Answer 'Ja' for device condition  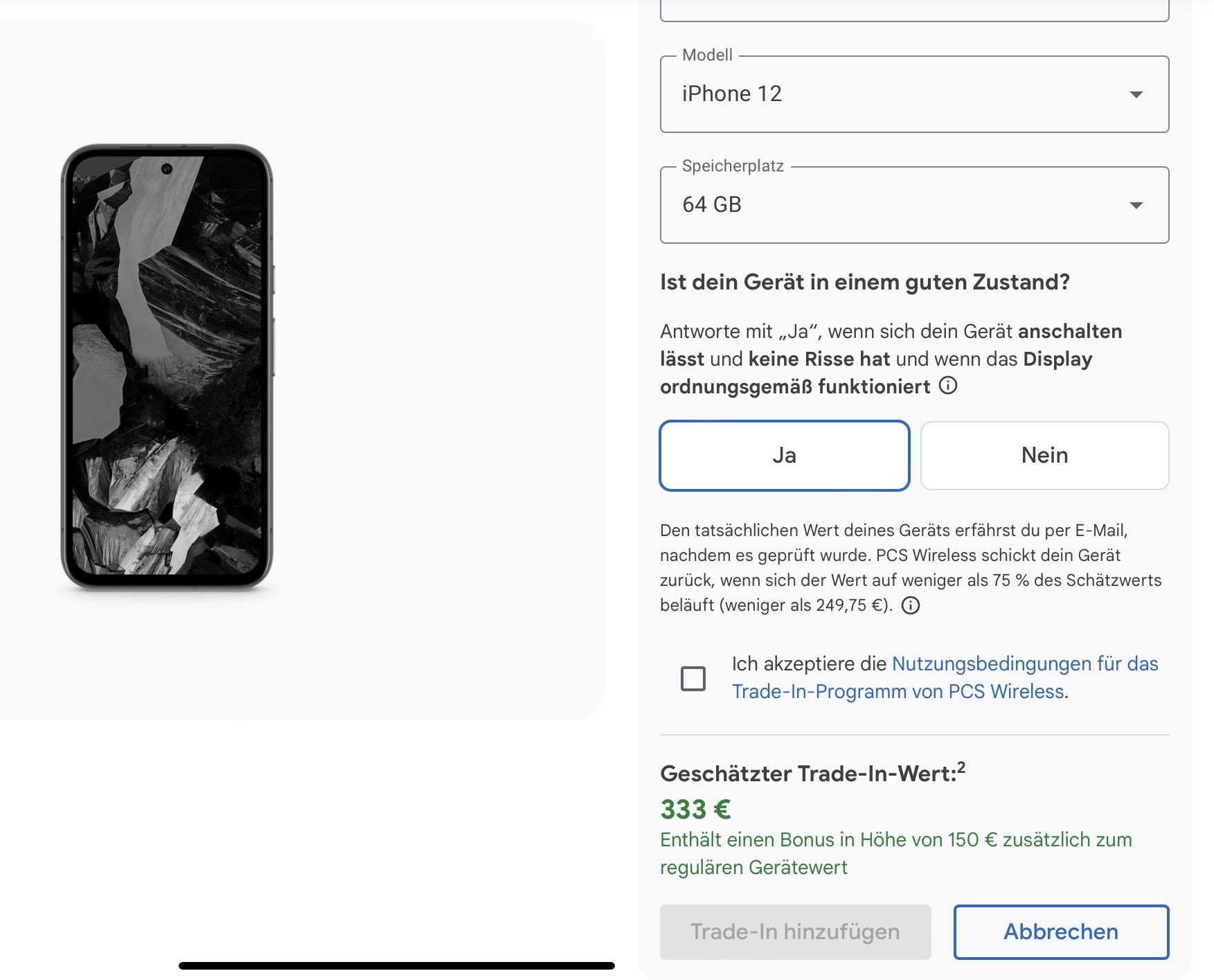tap(785, 456)
